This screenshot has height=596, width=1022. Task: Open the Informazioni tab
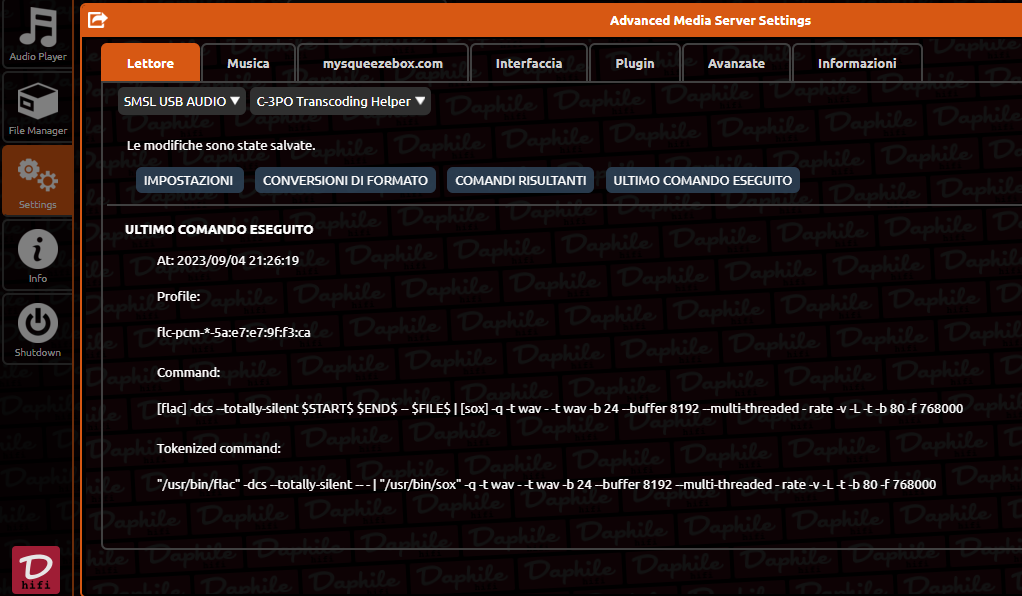pos(857,63)
